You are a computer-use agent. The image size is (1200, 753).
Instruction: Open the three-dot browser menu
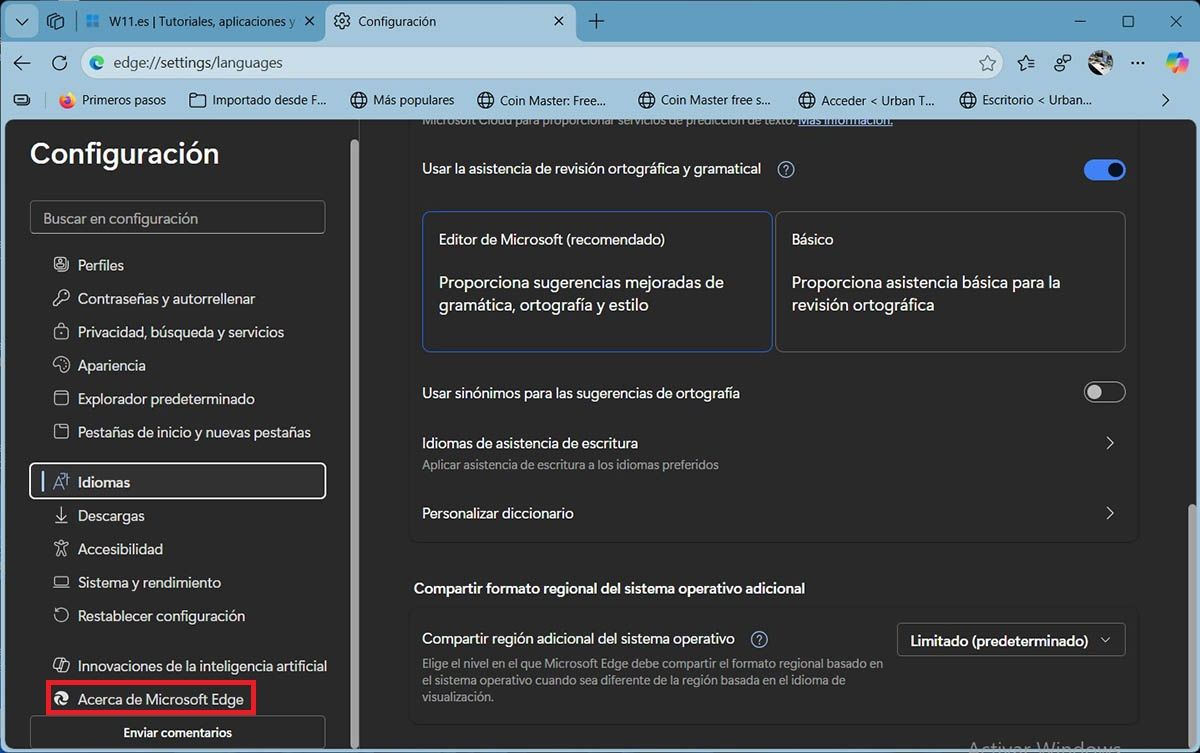[1137, 63]
